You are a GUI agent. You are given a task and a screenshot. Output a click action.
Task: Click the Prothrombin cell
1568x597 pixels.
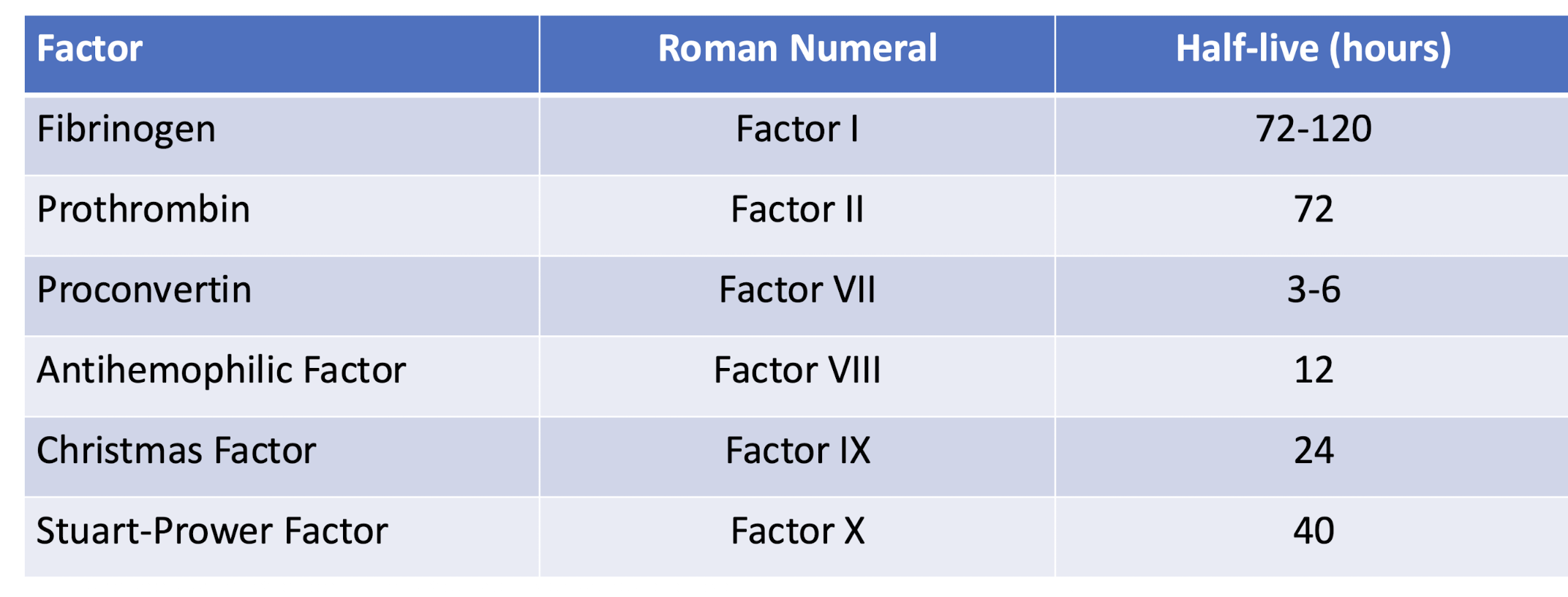point(143,210)
